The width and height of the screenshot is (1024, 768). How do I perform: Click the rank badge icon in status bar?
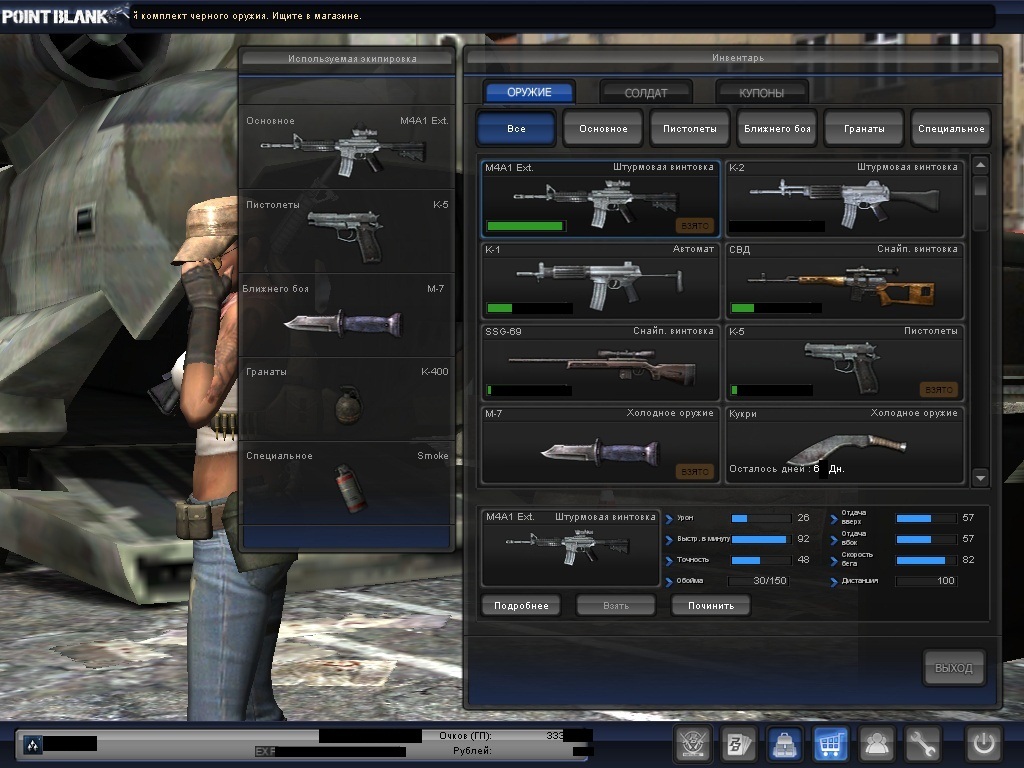click(x=33, y=744)
